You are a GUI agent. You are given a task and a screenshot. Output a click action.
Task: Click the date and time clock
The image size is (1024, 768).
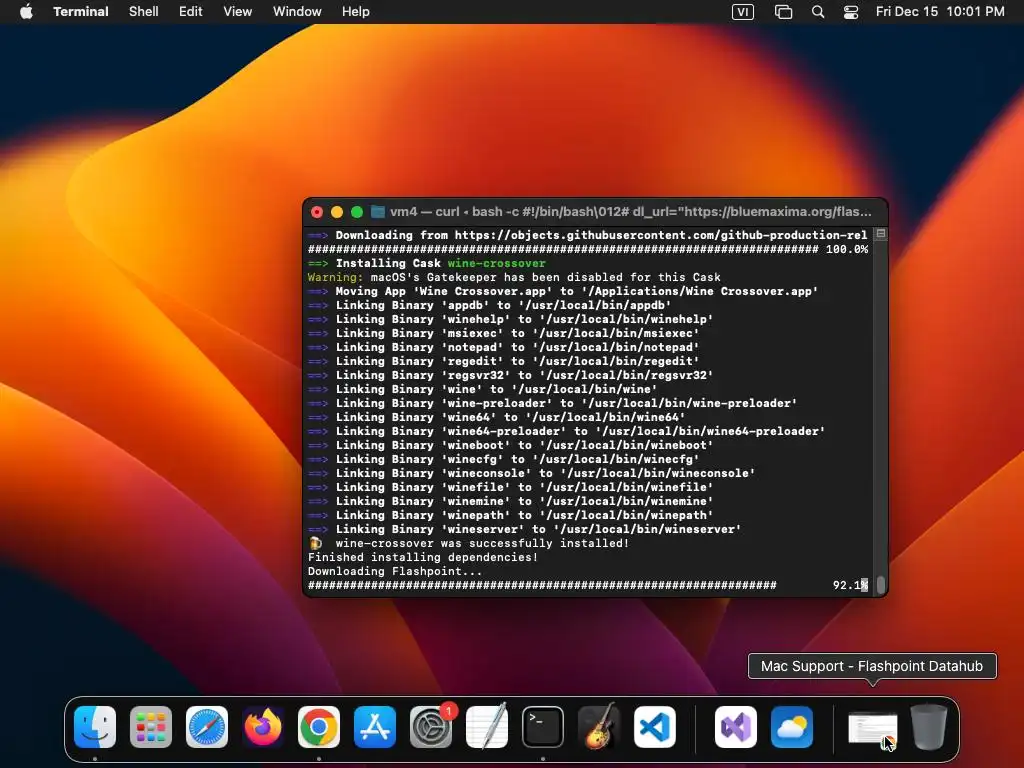pos(940,12)
